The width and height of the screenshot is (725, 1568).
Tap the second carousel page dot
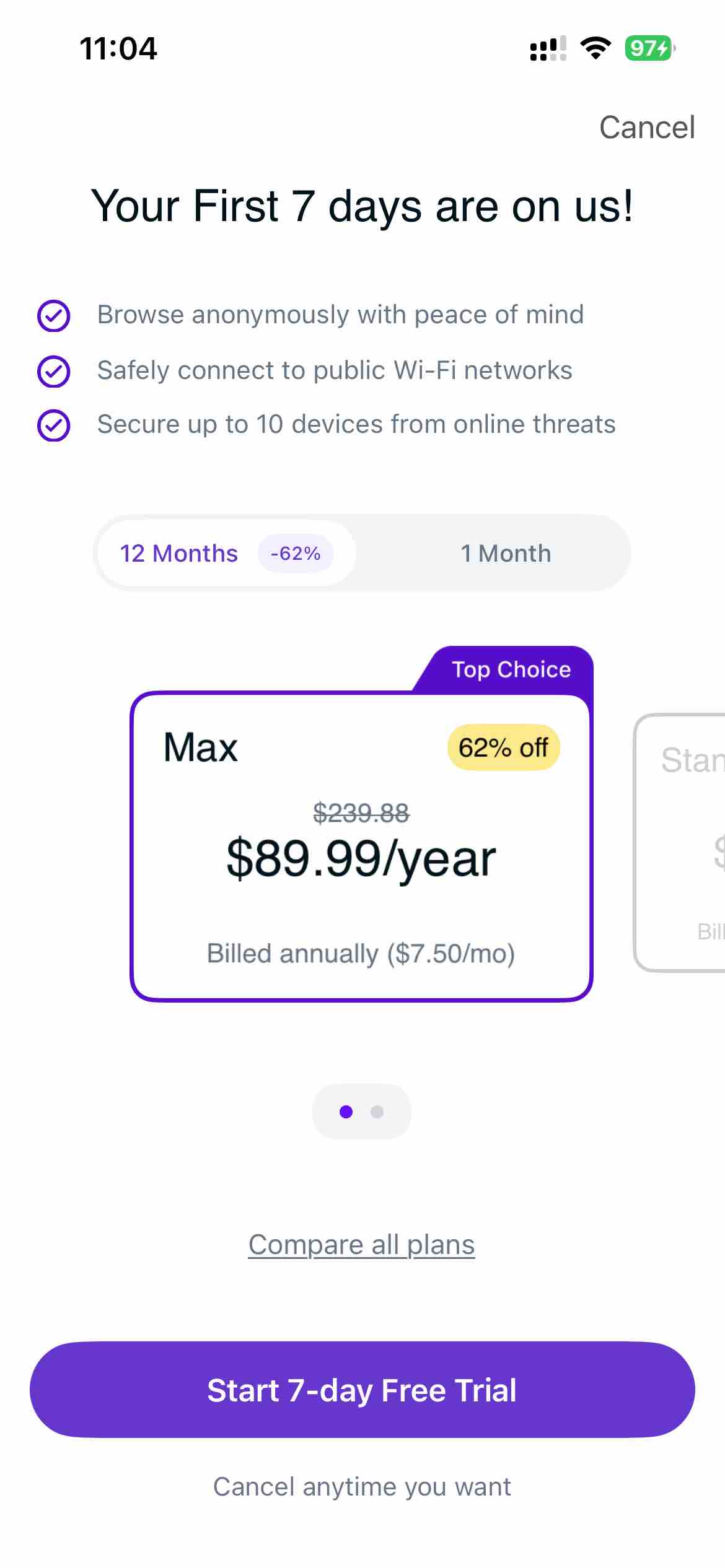coord(377,1112)
